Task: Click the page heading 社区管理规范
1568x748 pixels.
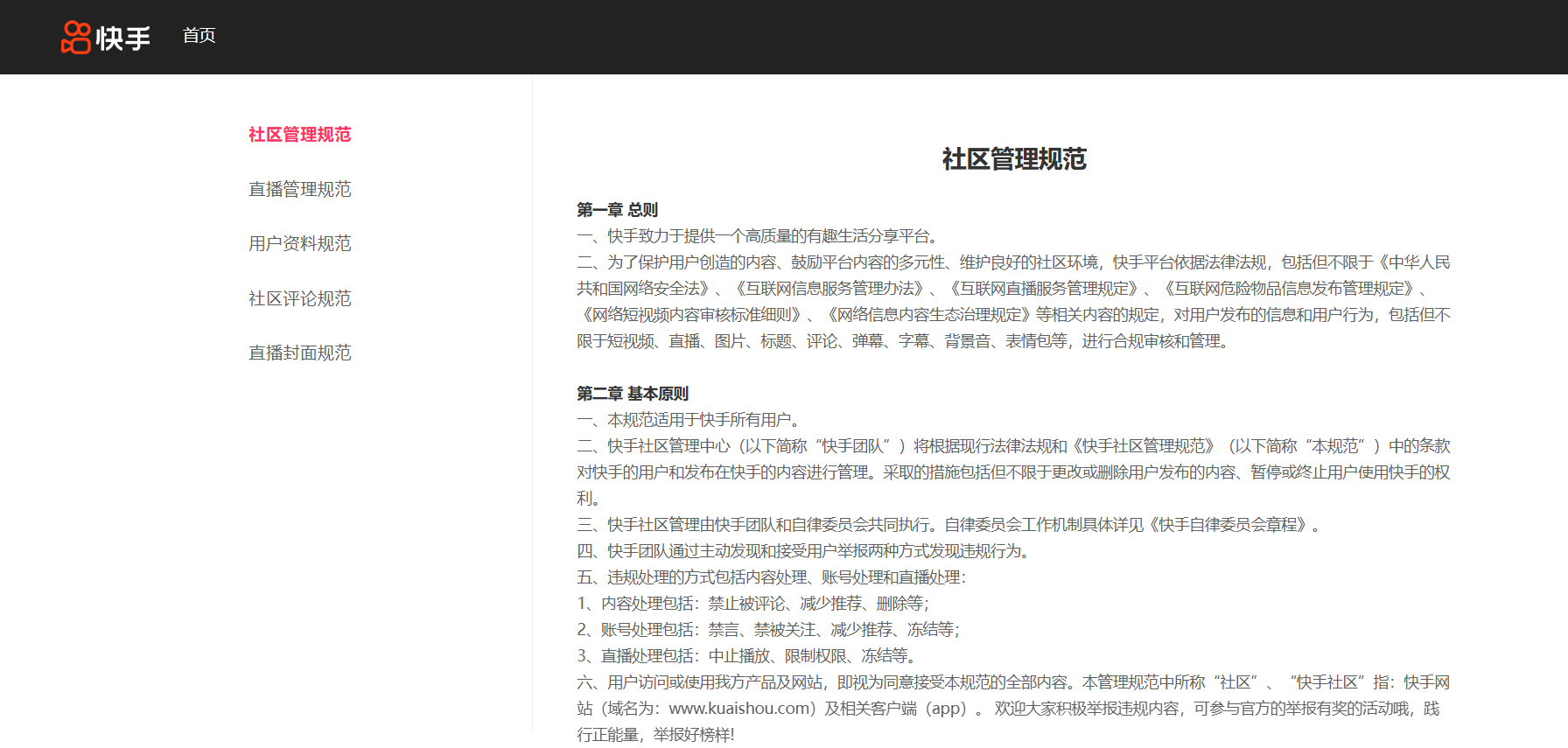Action: [1014, 158]
